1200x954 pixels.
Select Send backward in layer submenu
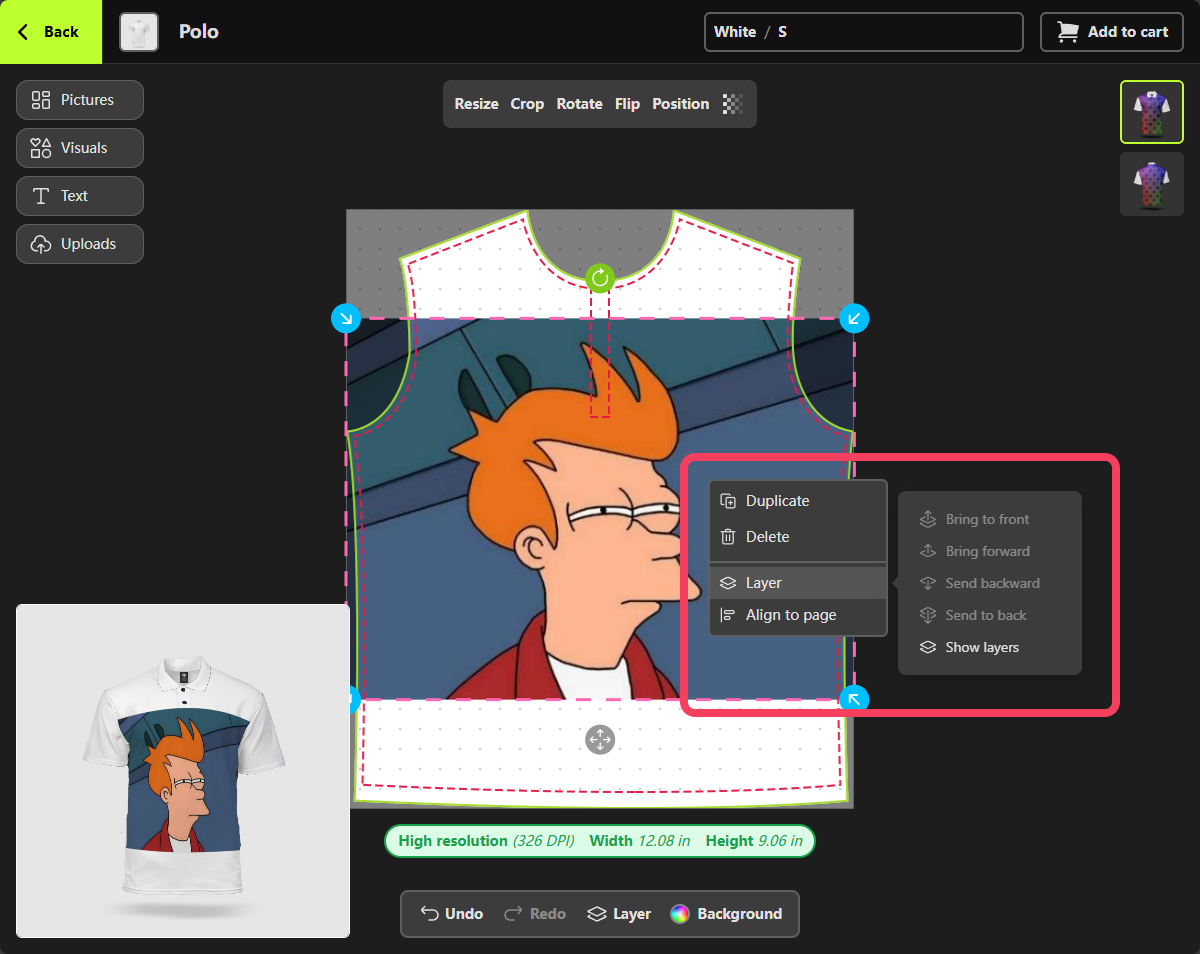coord(990,583)
